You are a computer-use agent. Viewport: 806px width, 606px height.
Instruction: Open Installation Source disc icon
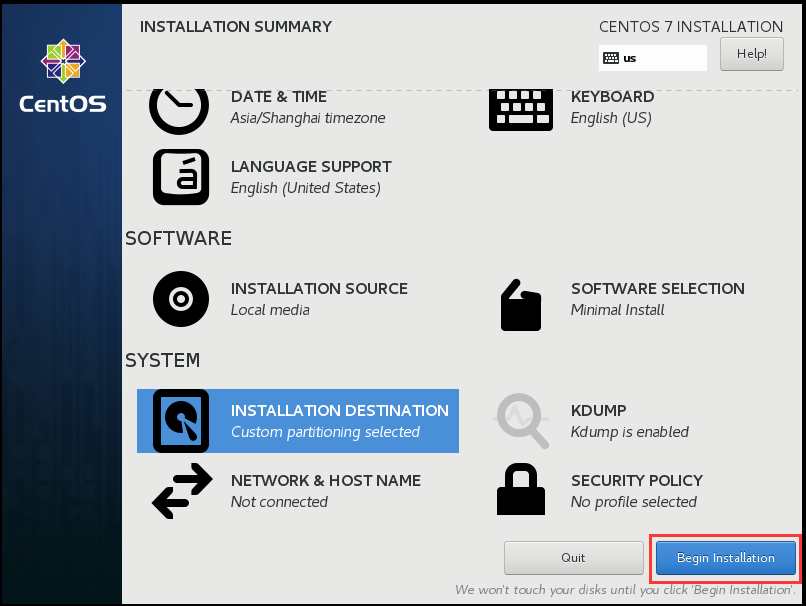coord(181,299)
